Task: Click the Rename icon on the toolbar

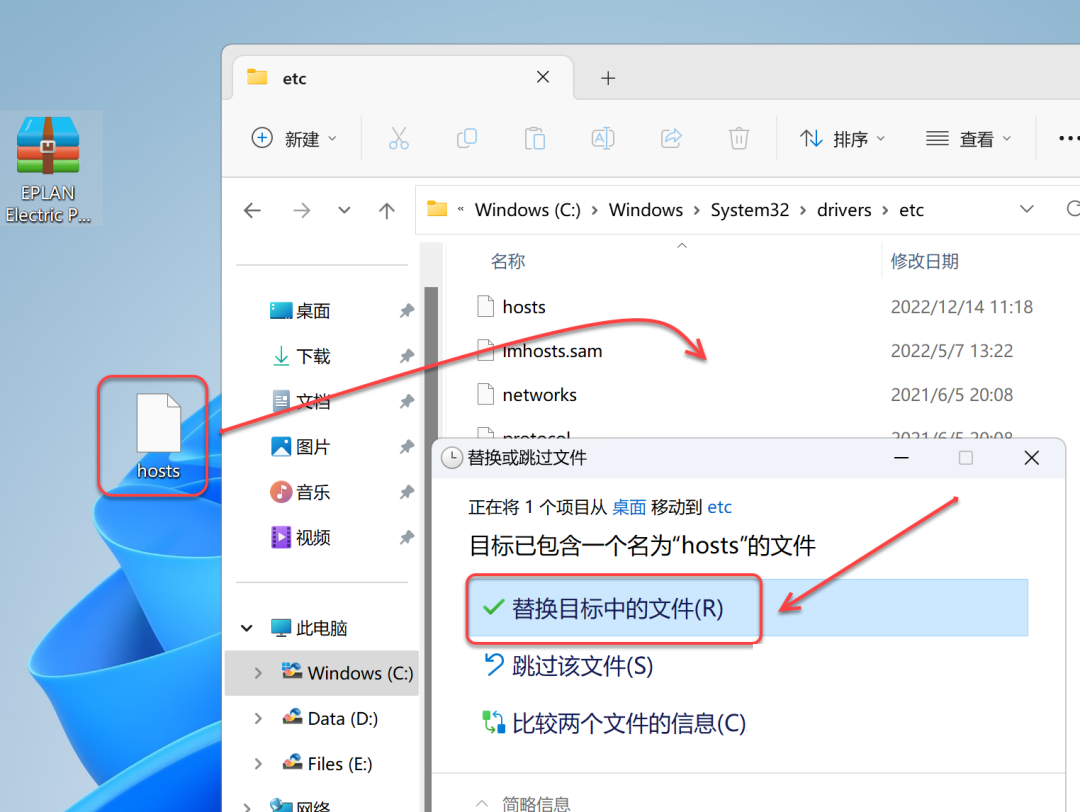Action: (x=603, y=138)
